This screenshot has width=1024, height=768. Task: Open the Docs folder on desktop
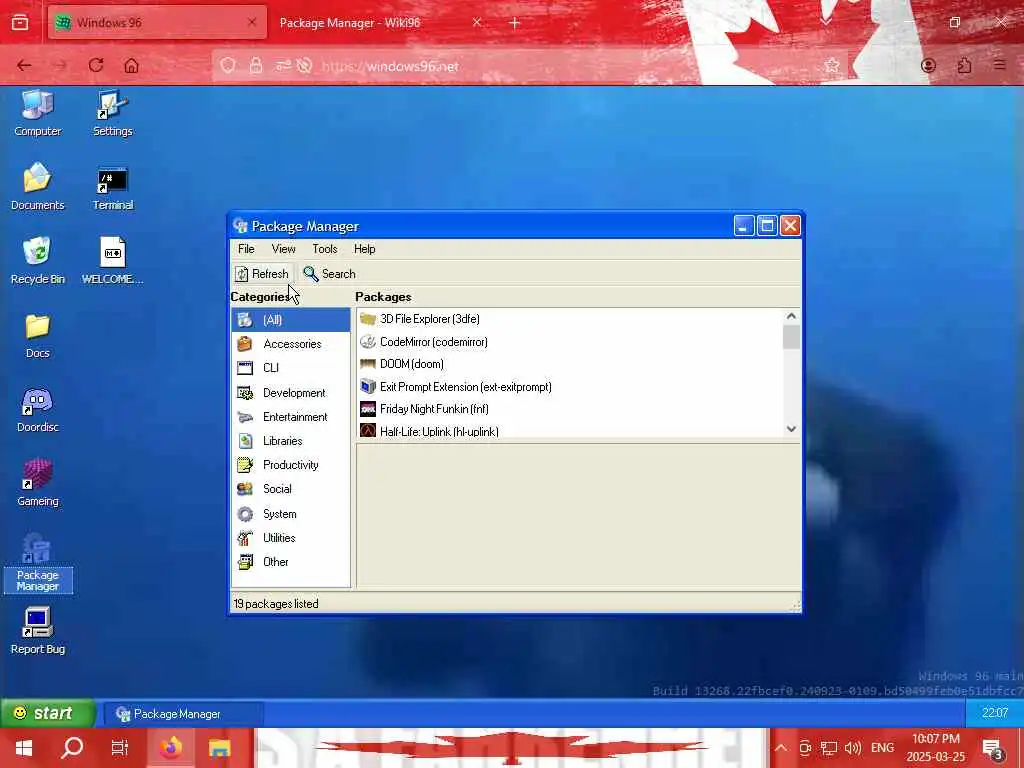(x=37, y=336)
